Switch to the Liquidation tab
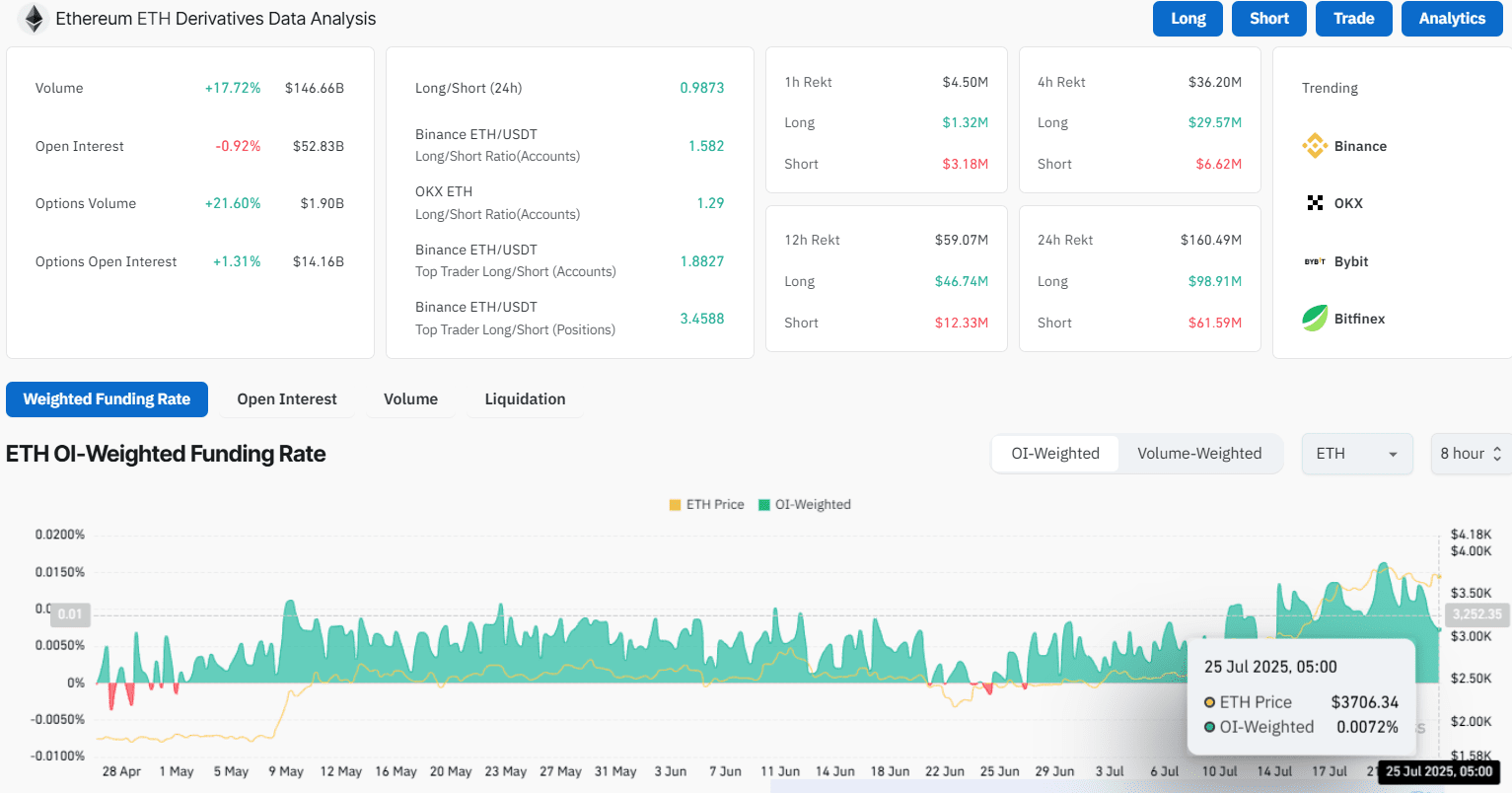This screenshot has width=1512, height=793. pyautogui.click(x=525, y=399)
